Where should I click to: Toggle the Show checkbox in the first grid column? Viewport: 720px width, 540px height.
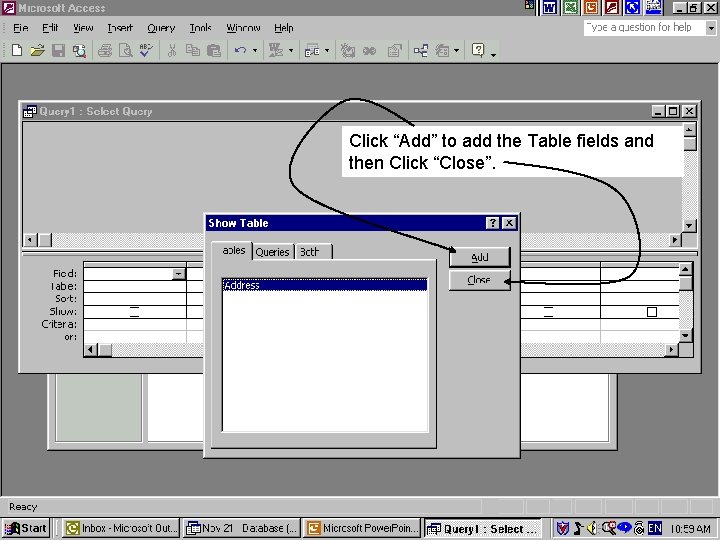(x=134, y=312)
